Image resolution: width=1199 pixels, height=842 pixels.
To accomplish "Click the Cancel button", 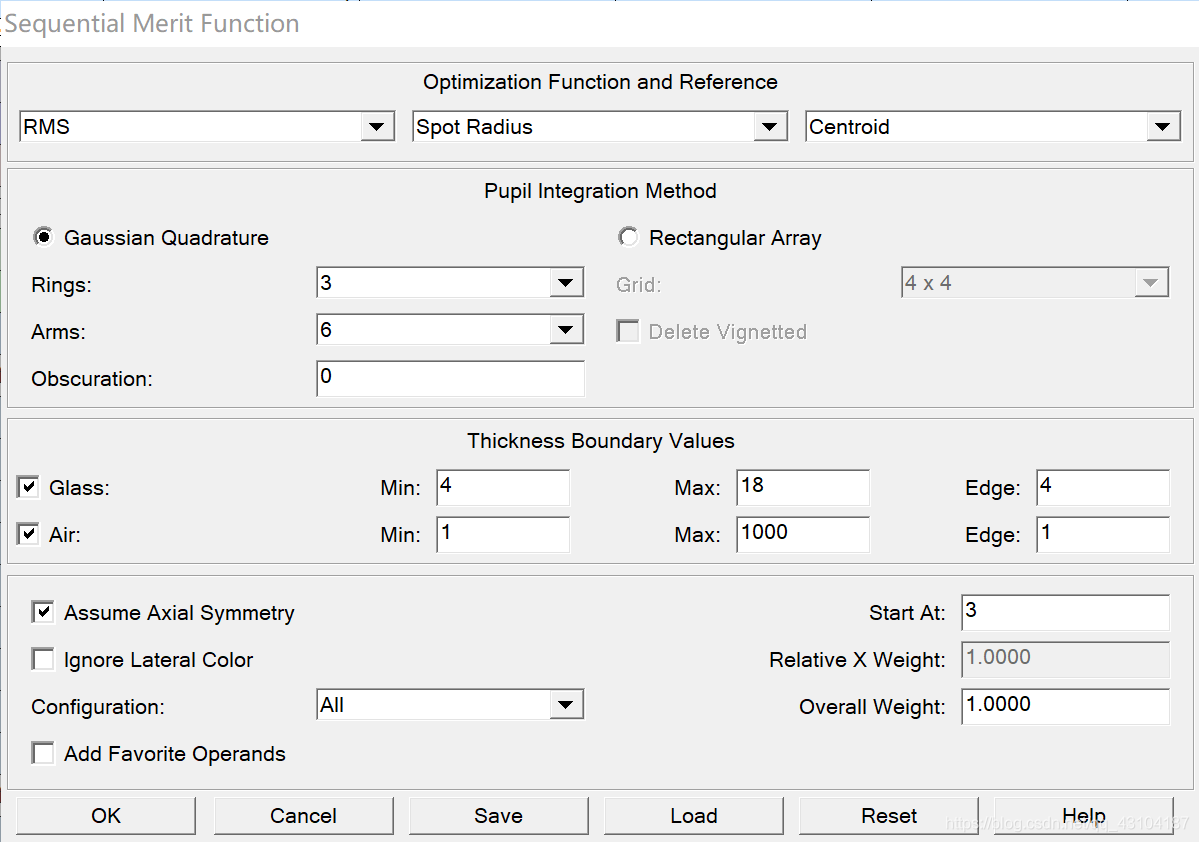I will (304, 816).
